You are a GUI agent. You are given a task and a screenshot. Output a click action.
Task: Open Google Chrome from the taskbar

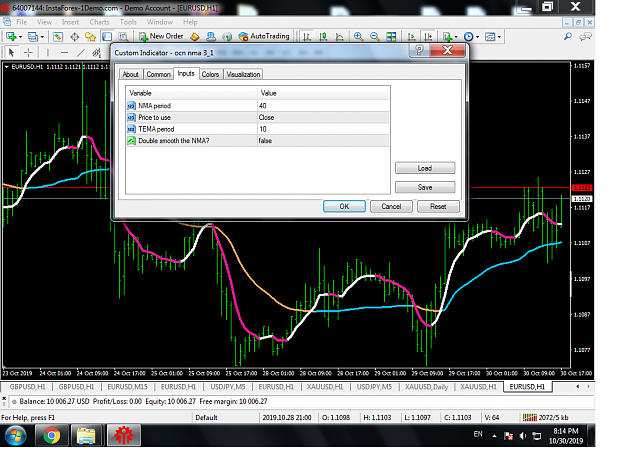click(51, 435)
